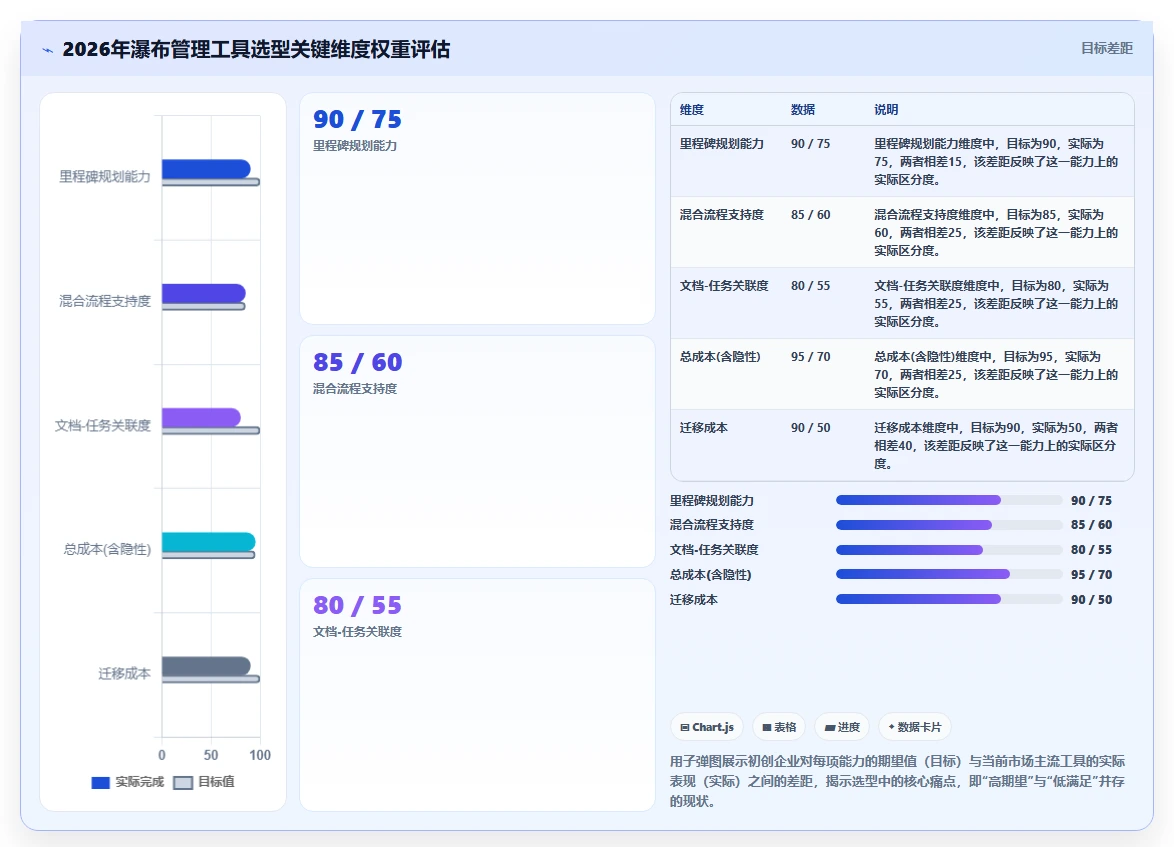This screenshot has height=847, width=1174.
Task: Click the 数据 column header
Action: coord(803,109)
